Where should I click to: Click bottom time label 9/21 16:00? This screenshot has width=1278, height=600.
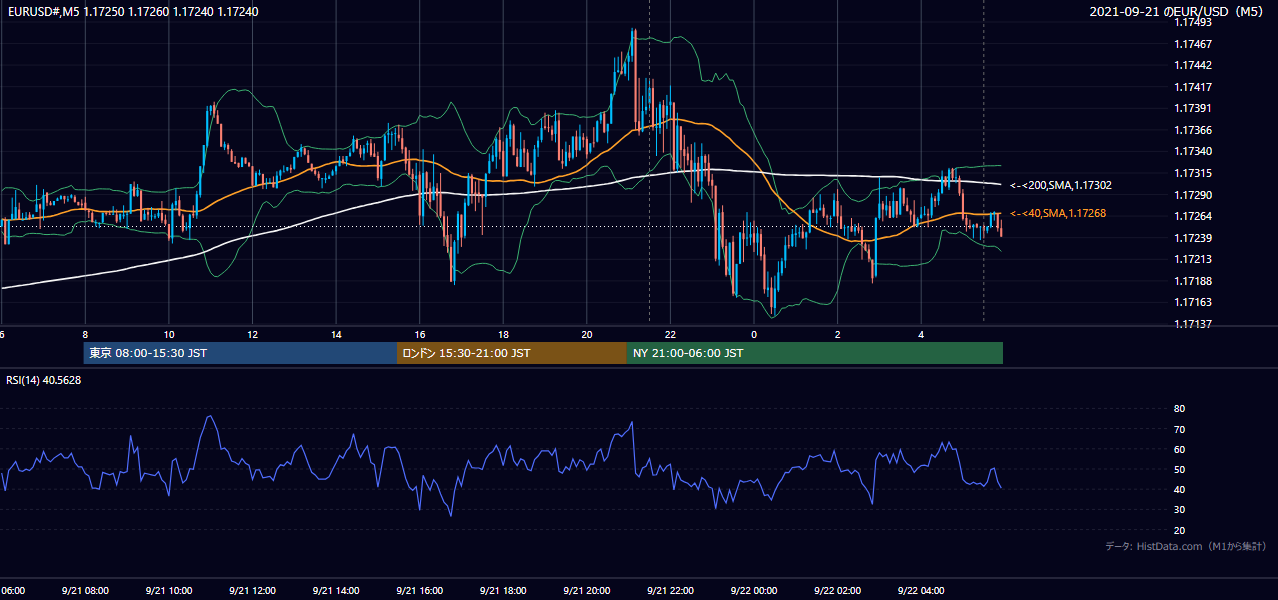pos(420,591)
